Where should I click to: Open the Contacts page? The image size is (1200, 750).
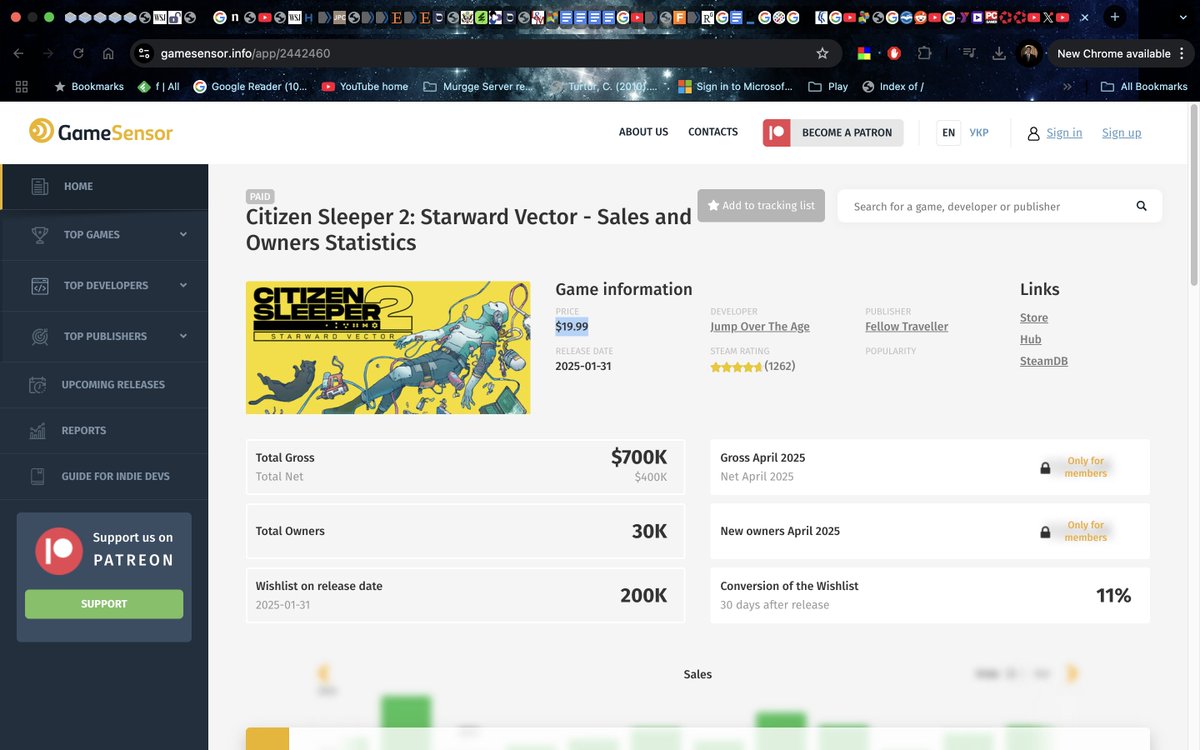tap(713, 132)
